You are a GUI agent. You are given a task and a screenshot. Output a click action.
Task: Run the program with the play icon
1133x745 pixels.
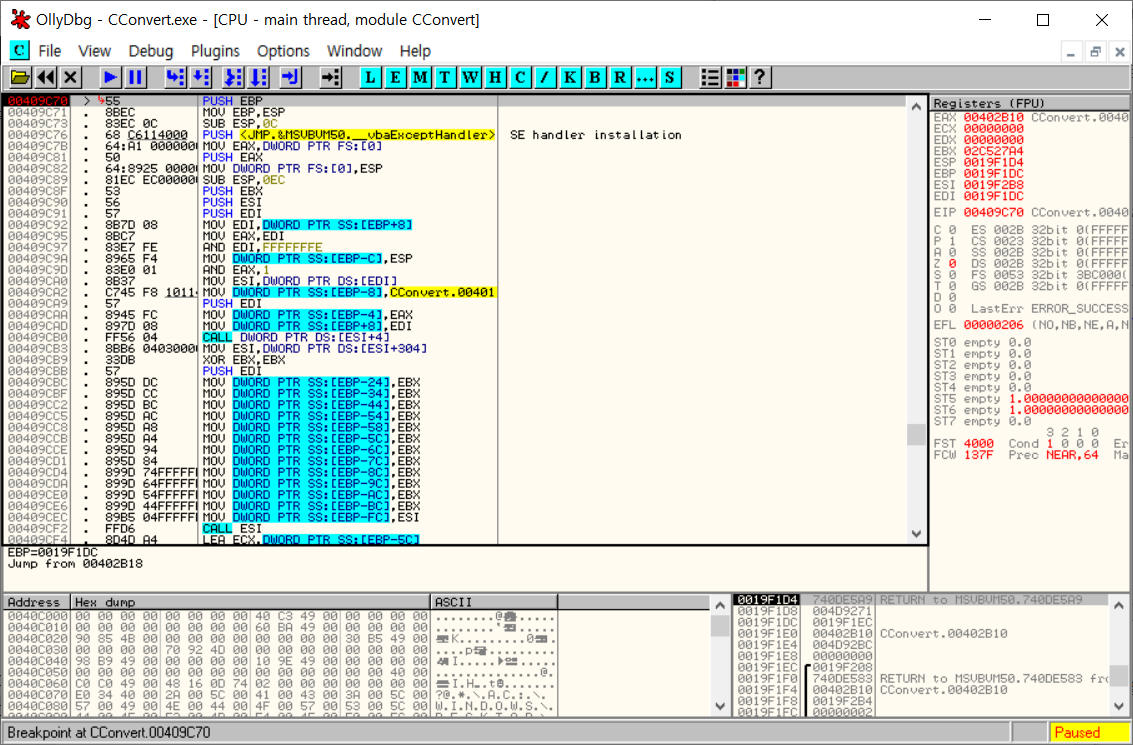click(110, 77)
